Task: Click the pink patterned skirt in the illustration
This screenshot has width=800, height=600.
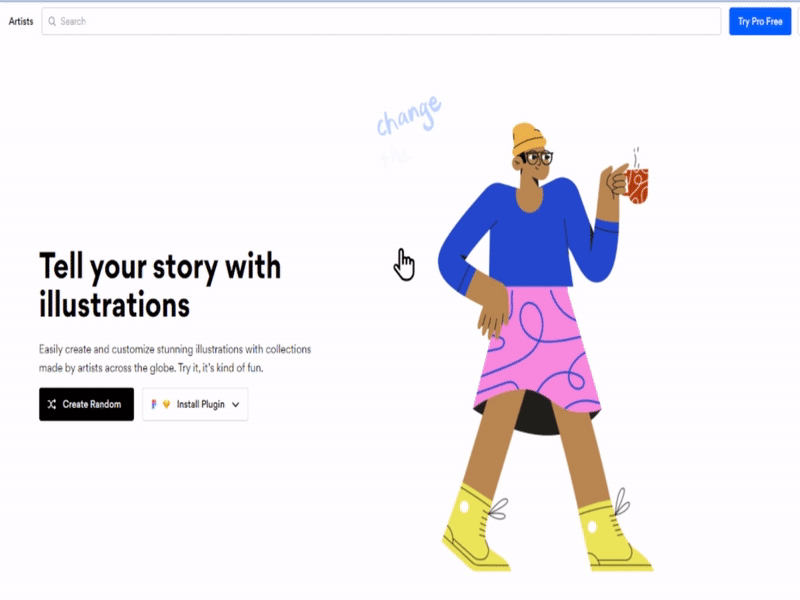Action: tap(538, 347)
